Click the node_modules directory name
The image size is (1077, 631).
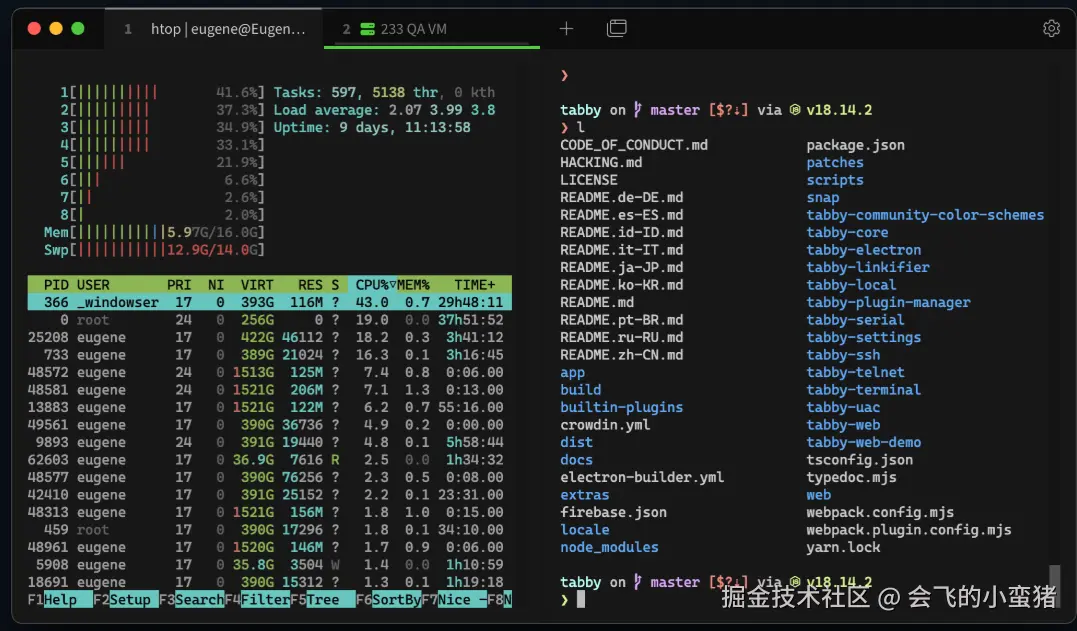coord(609,547)
